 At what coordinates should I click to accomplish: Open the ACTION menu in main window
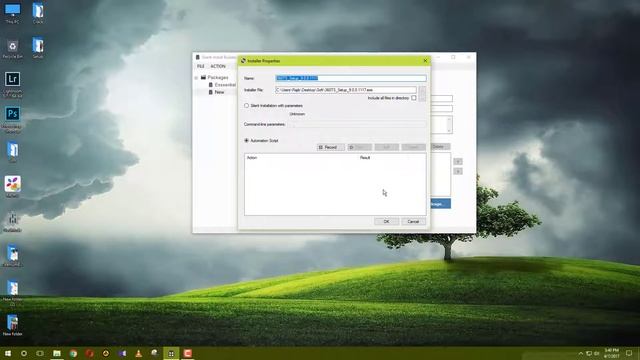[x=218, y=66]
